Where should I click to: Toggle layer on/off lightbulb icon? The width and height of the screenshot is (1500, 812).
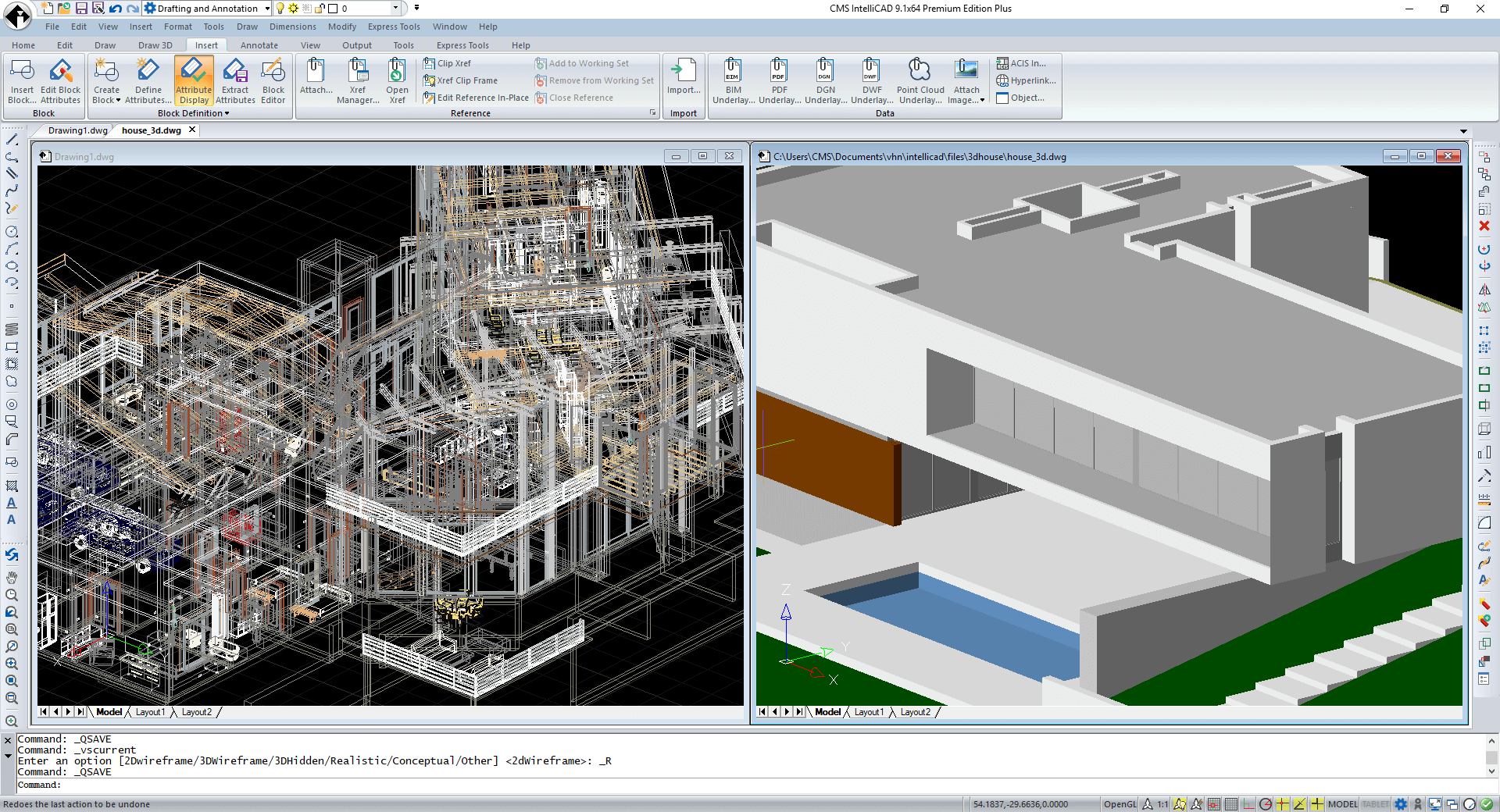click(x=280, y=9)
